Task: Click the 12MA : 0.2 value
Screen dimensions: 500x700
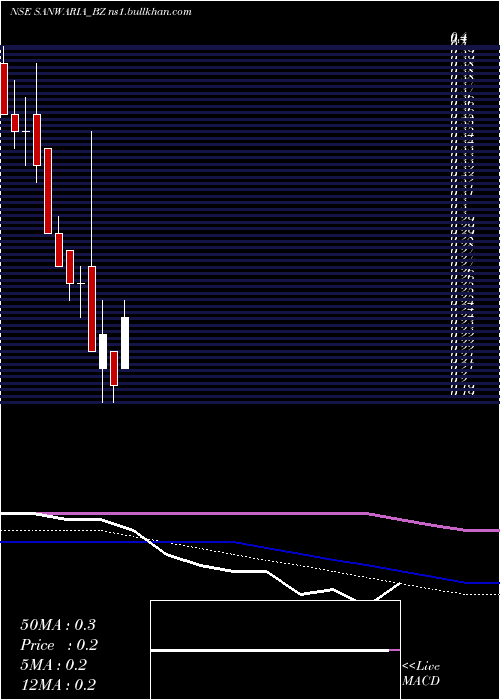Action: click(x=58, y=685)
